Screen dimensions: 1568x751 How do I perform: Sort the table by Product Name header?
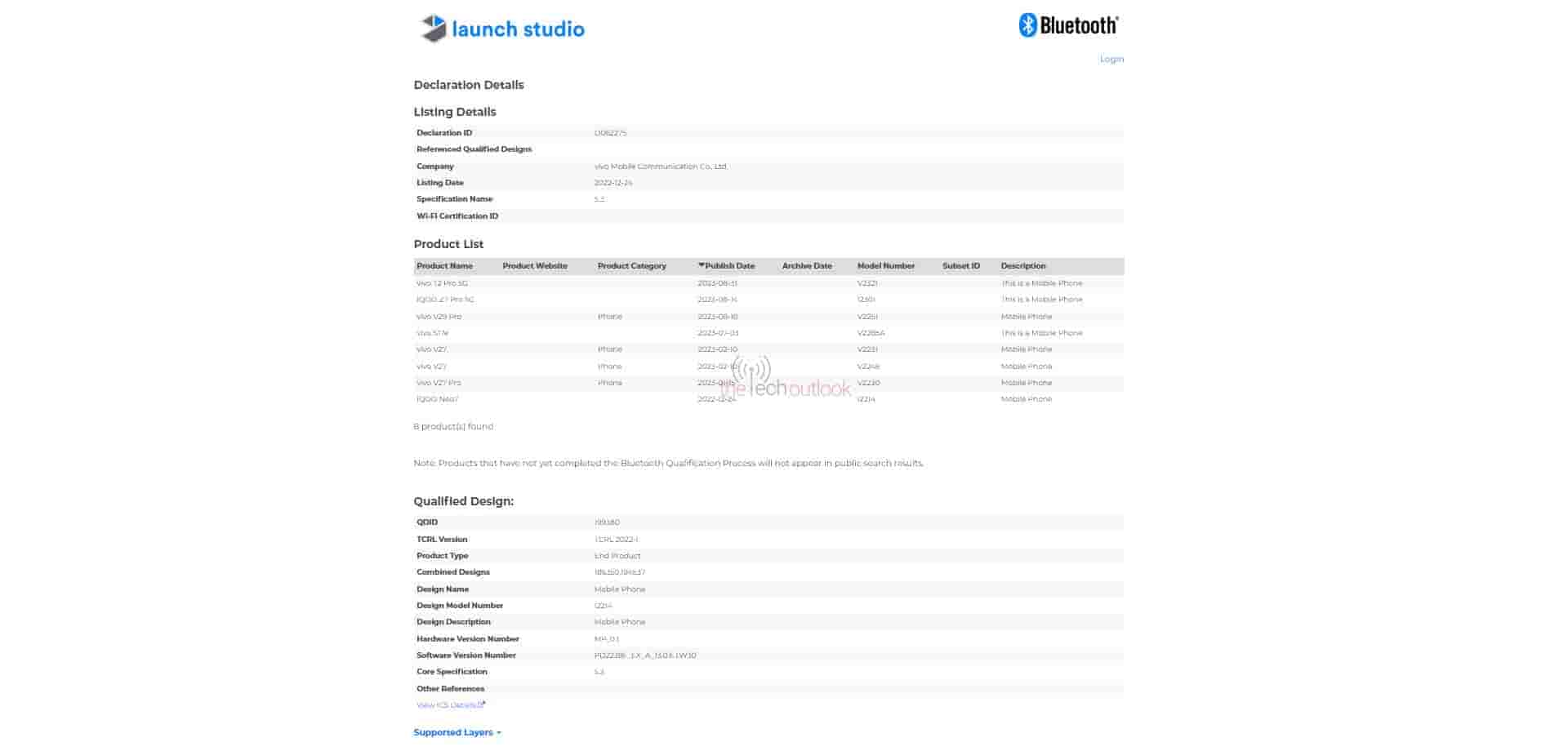444,265
